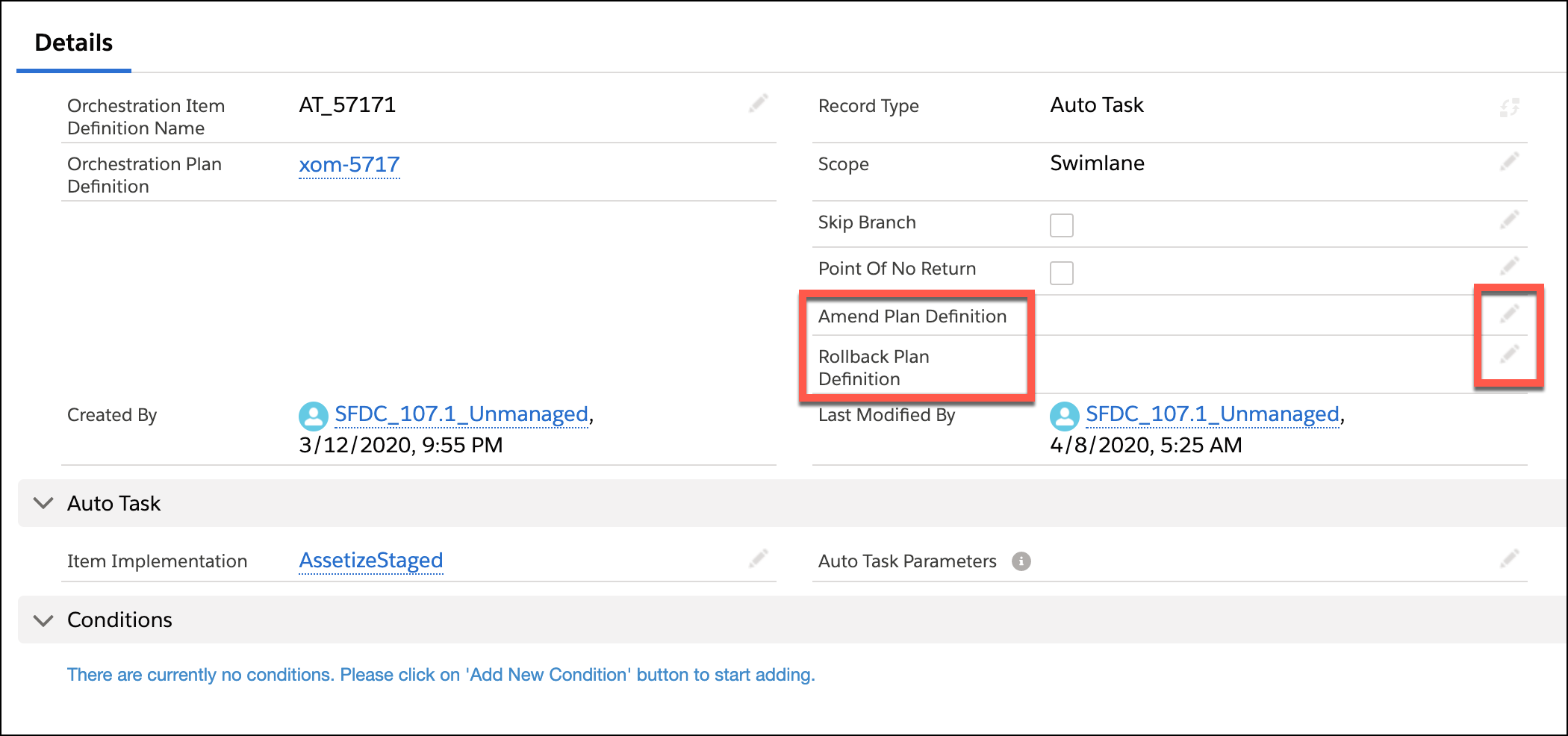Click the Last Modified By user avatar
This screenshot has width=1568, height=736.
tap(1065, 415)
